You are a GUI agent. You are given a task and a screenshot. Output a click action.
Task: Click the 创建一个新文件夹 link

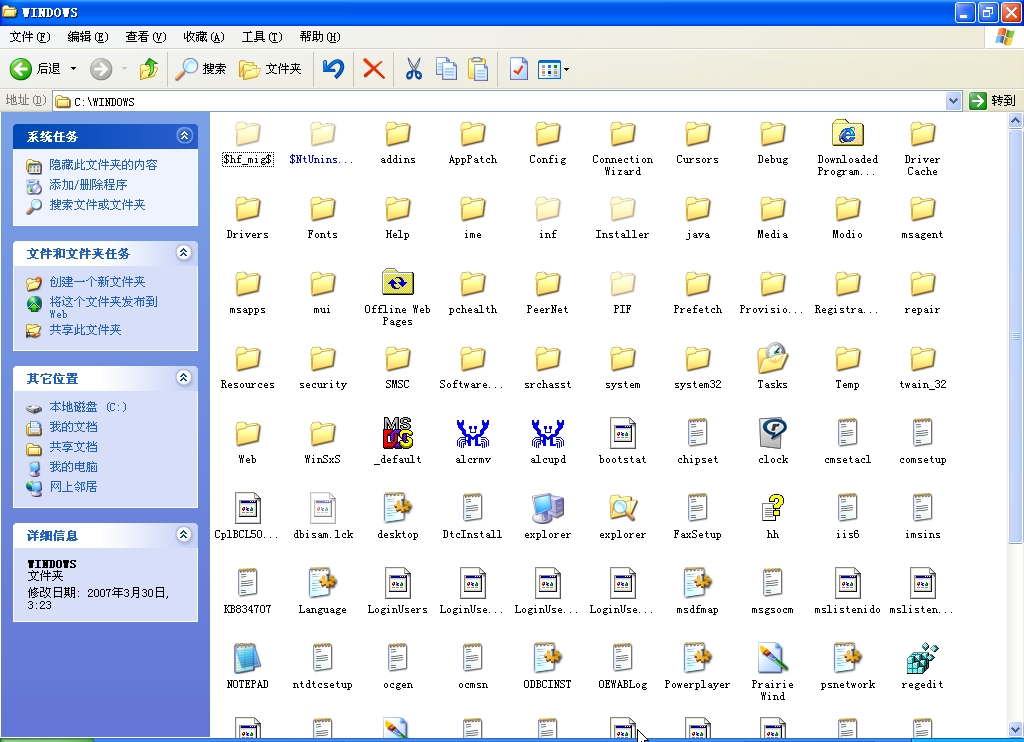[x=97, y=282]
